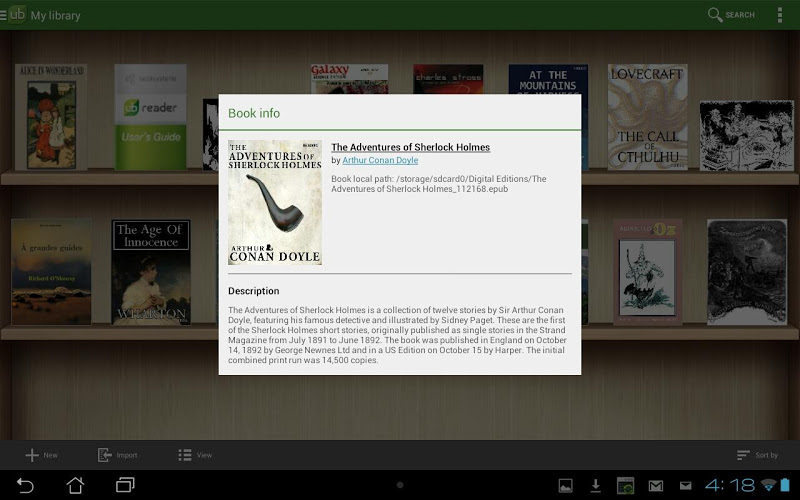Open the ub app navigation drawer icon
Screen dimensions: 800x500
tap(14, 15)
